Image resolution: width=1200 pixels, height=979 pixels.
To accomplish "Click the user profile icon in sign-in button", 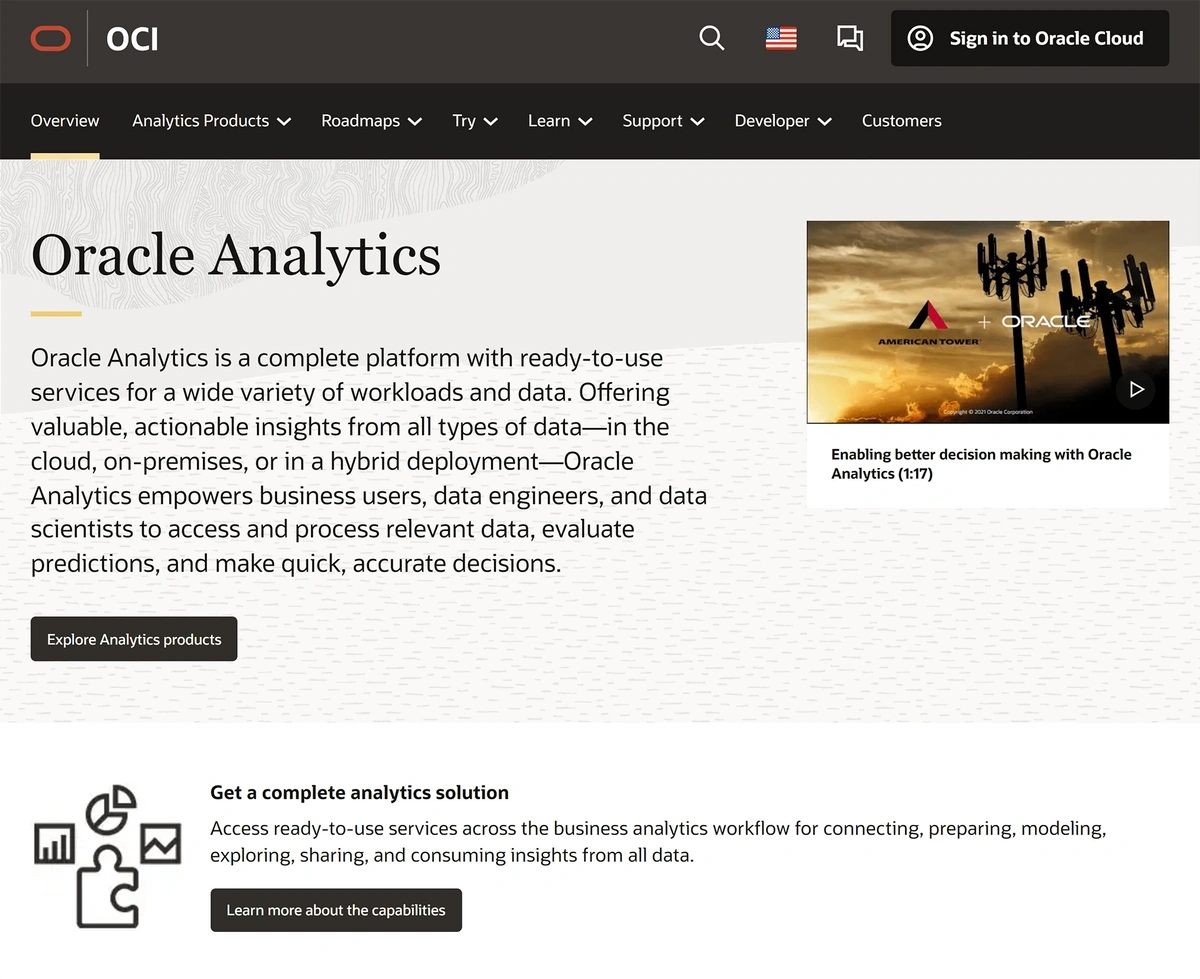I will coord(920,38).
